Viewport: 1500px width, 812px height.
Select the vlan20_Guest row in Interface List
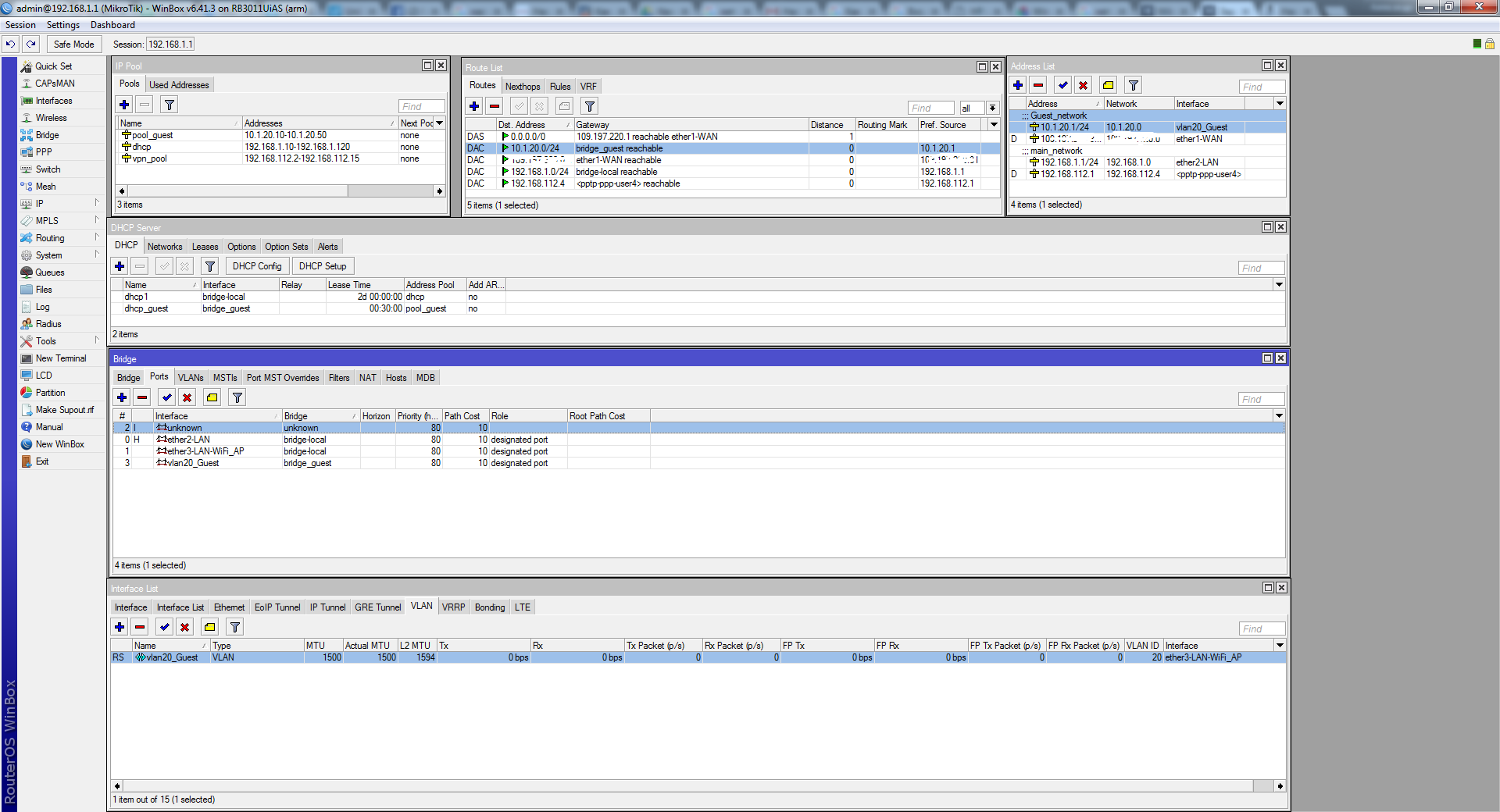(698, 657)
